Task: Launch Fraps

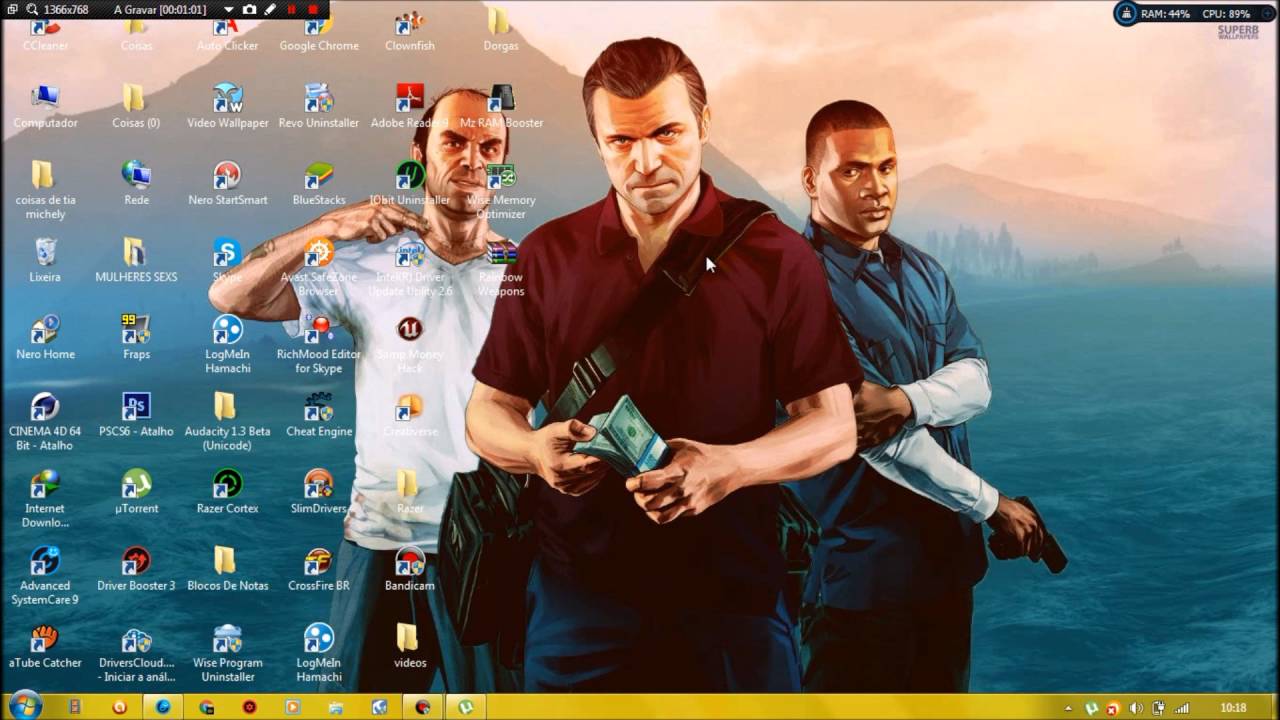Action: coord(136,338)
